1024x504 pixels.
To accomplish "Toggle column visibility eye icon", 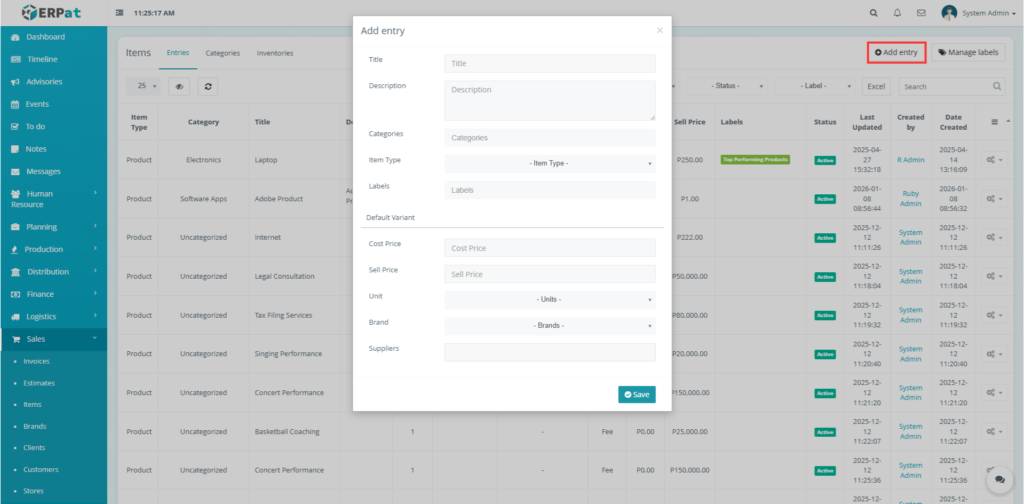I will 179,86.
